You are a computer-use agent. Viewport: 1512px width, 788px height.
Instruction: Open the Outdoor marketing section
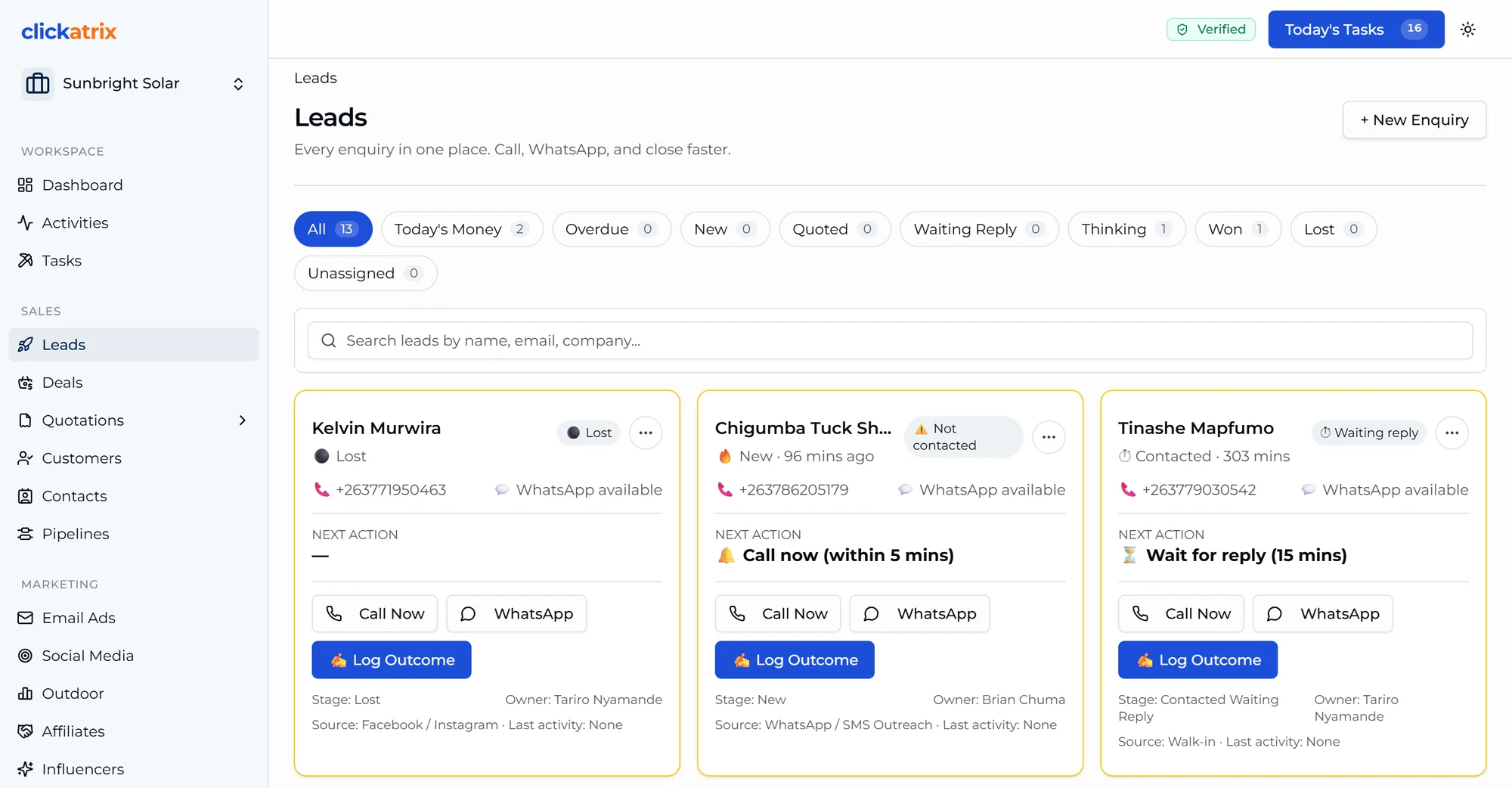tap(134, 693)
